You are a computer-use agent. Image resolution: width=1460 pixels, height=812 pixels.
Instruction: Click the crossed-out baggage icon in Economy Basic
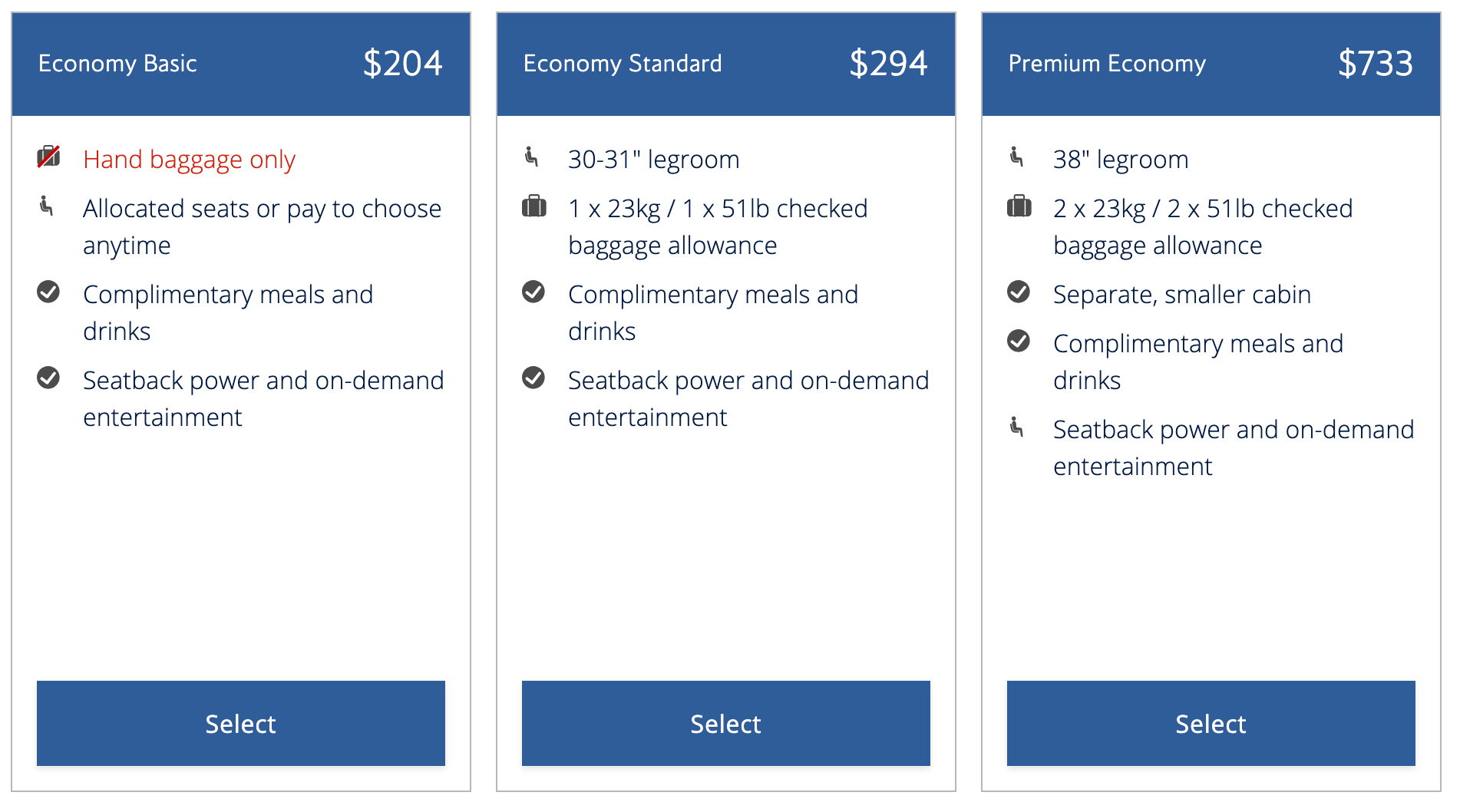click(48, 156)
